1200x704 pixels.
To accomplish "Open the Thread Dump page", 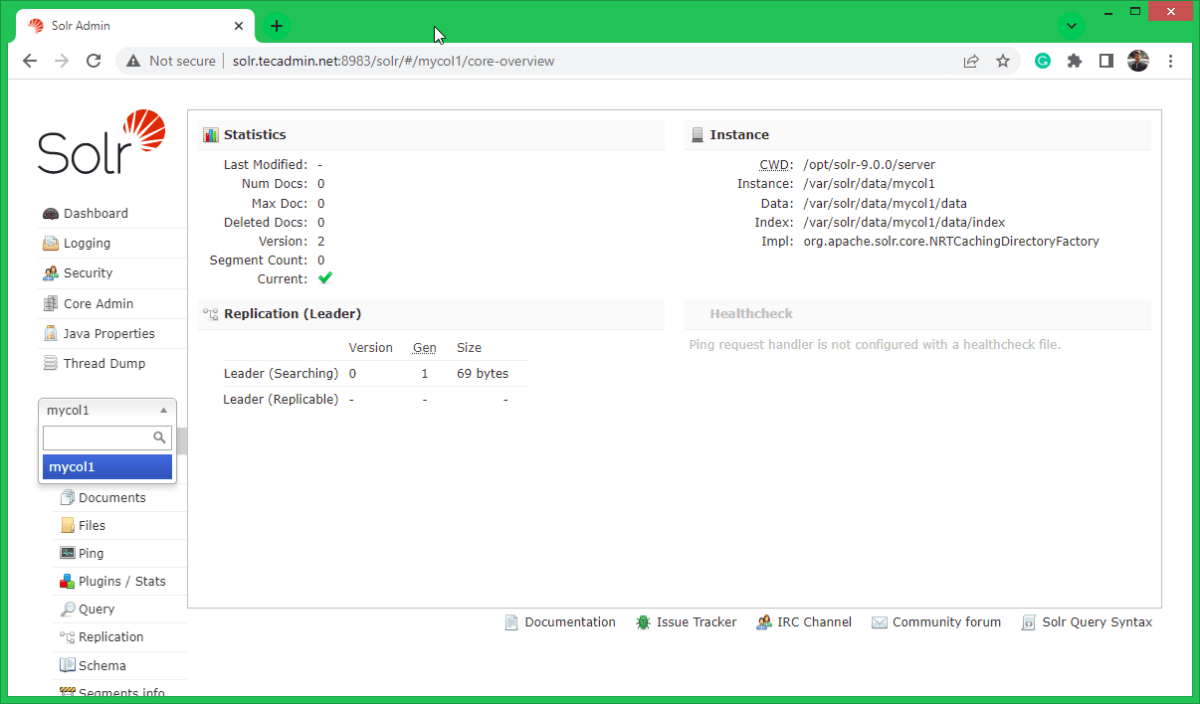I will point(104,363).
